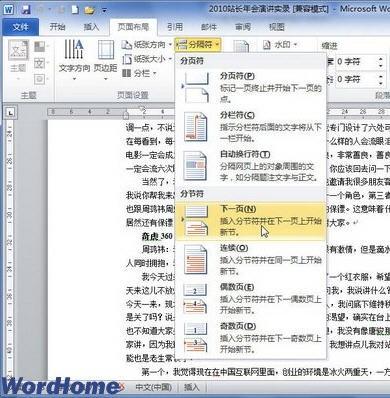Click the next page section icon
Viewport: 390px width, 398px height.
coord(196,220)
